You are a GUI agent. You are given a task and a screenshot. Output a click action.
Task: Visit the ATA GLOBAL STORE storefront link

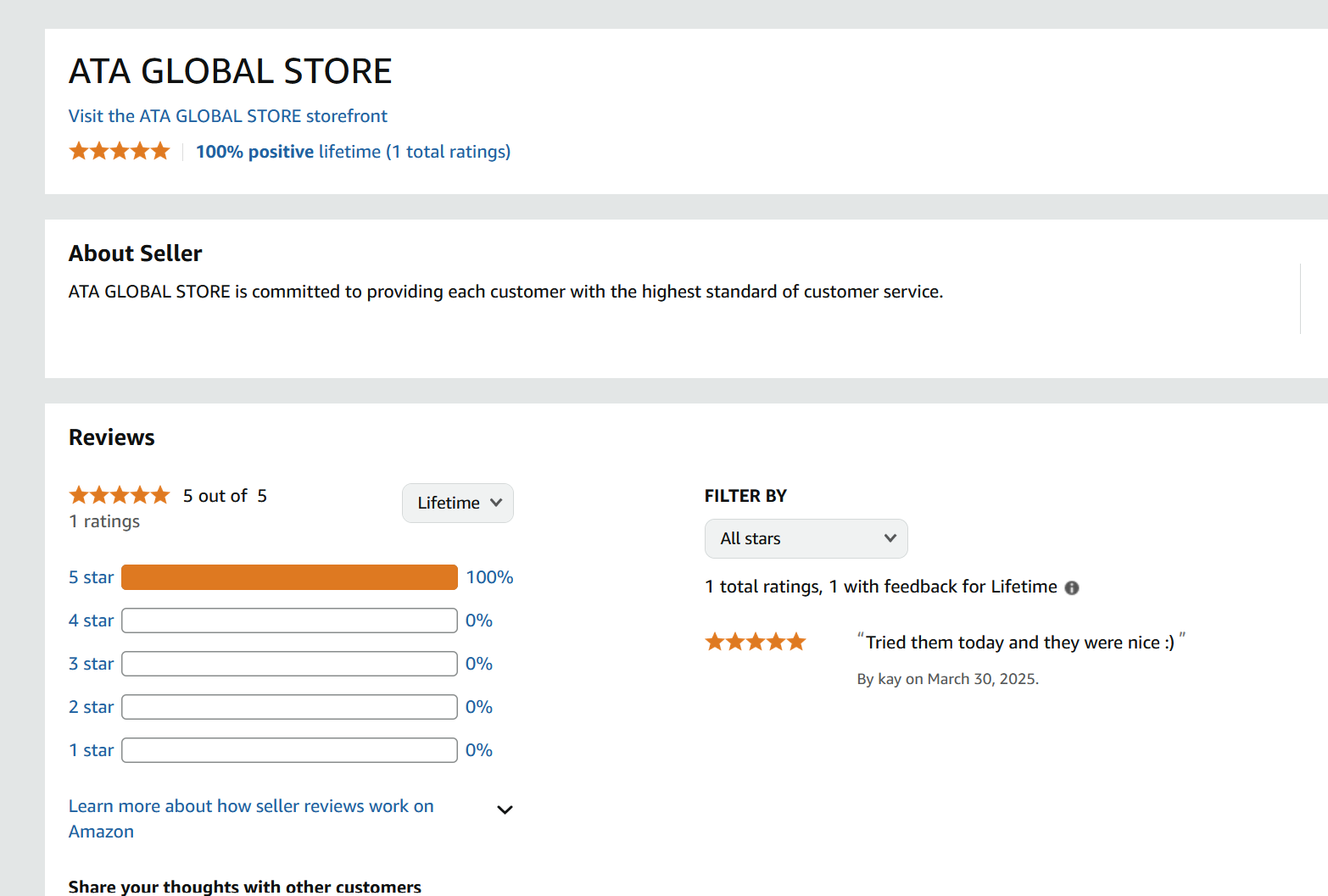point(227,116)
